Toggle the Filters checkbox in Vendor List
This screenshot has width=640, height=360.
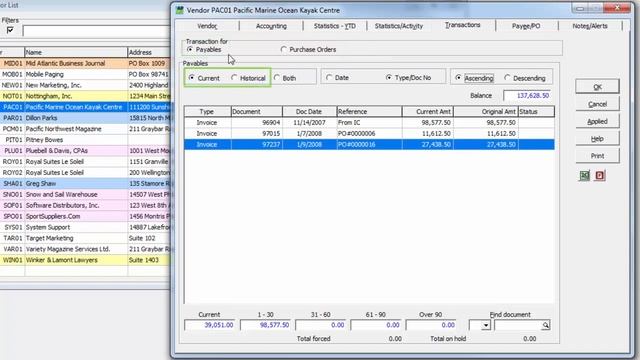(x=10, y=30)
